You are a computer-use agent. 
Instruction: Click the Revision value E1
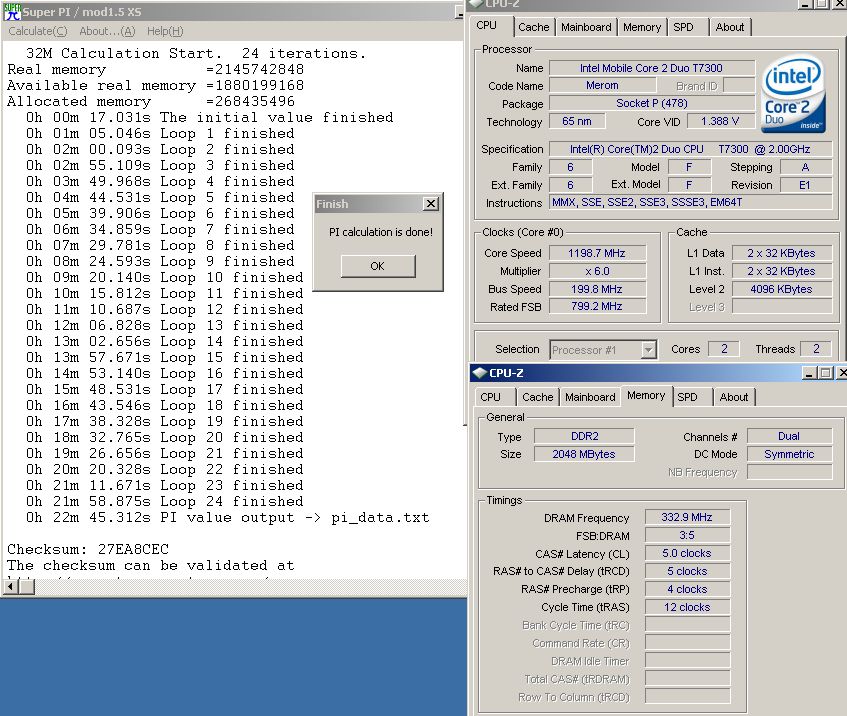coord(805,185)
